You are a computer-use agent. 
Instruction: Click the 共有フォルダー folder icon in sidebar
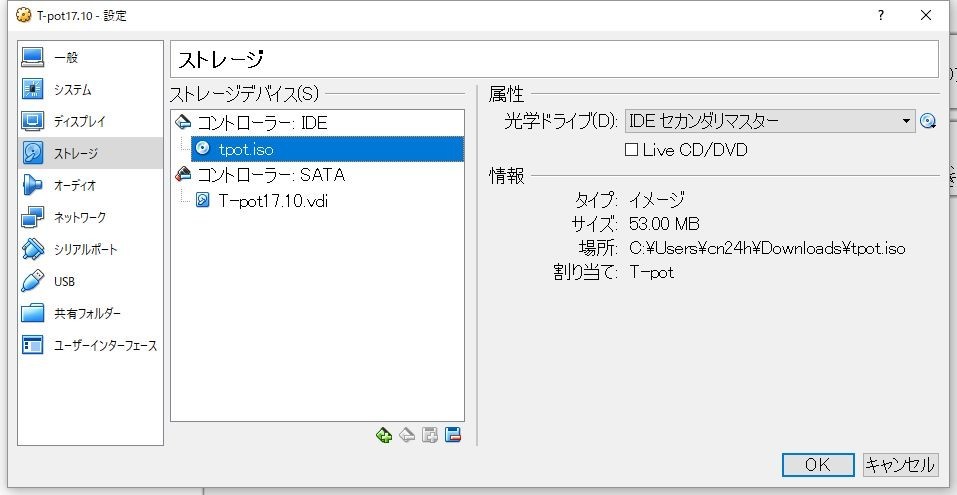point(33,313)
